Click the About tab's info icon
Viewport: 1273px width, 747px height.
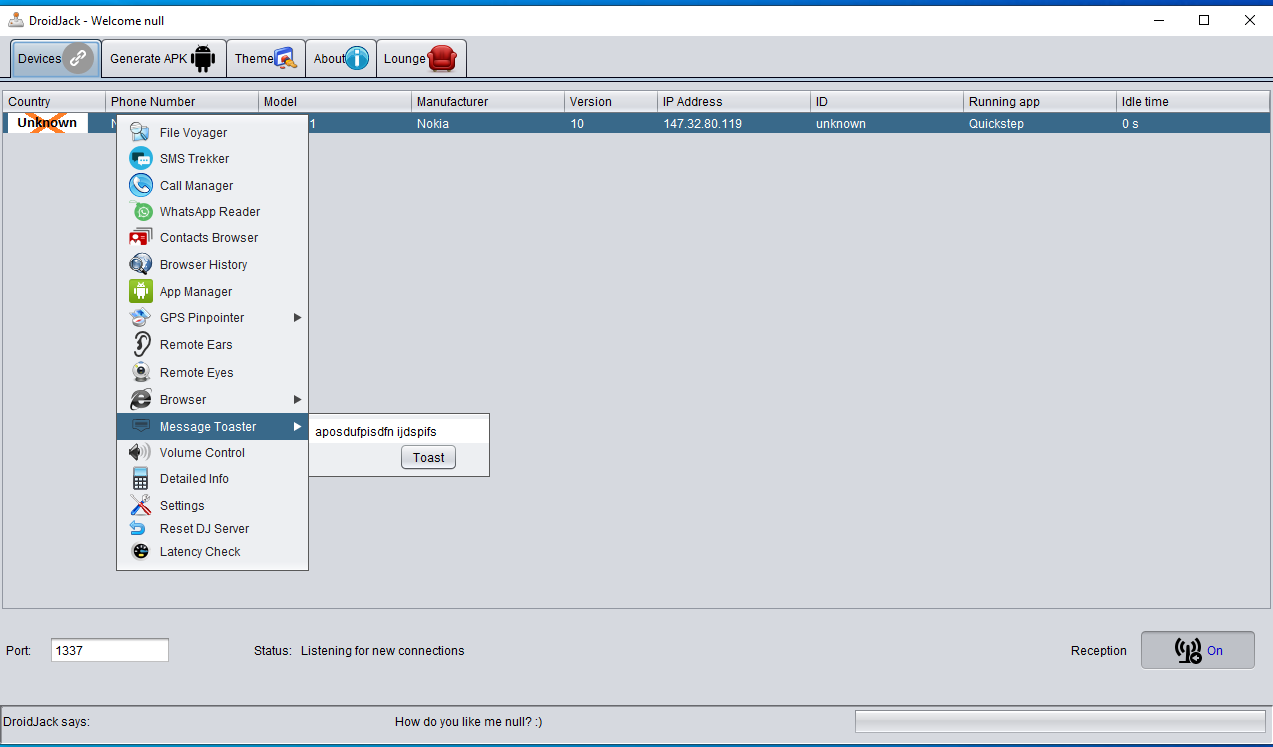(357, 58)
